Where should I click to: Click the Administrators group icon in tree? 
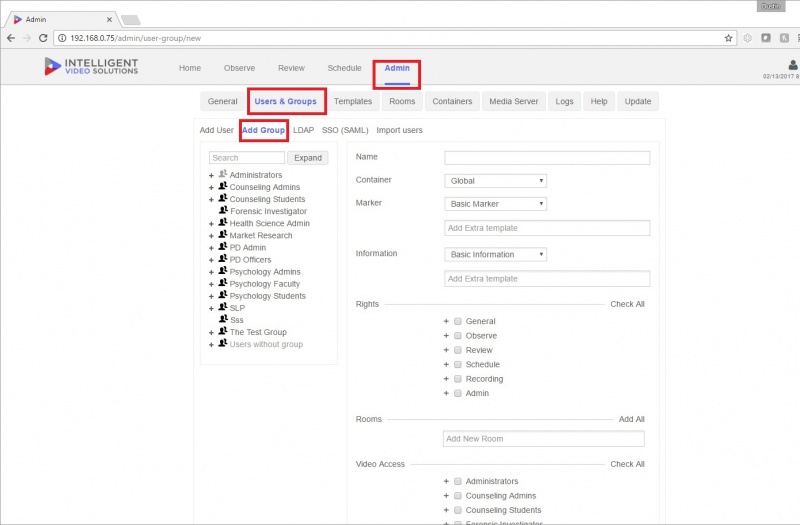click(223, 174)
